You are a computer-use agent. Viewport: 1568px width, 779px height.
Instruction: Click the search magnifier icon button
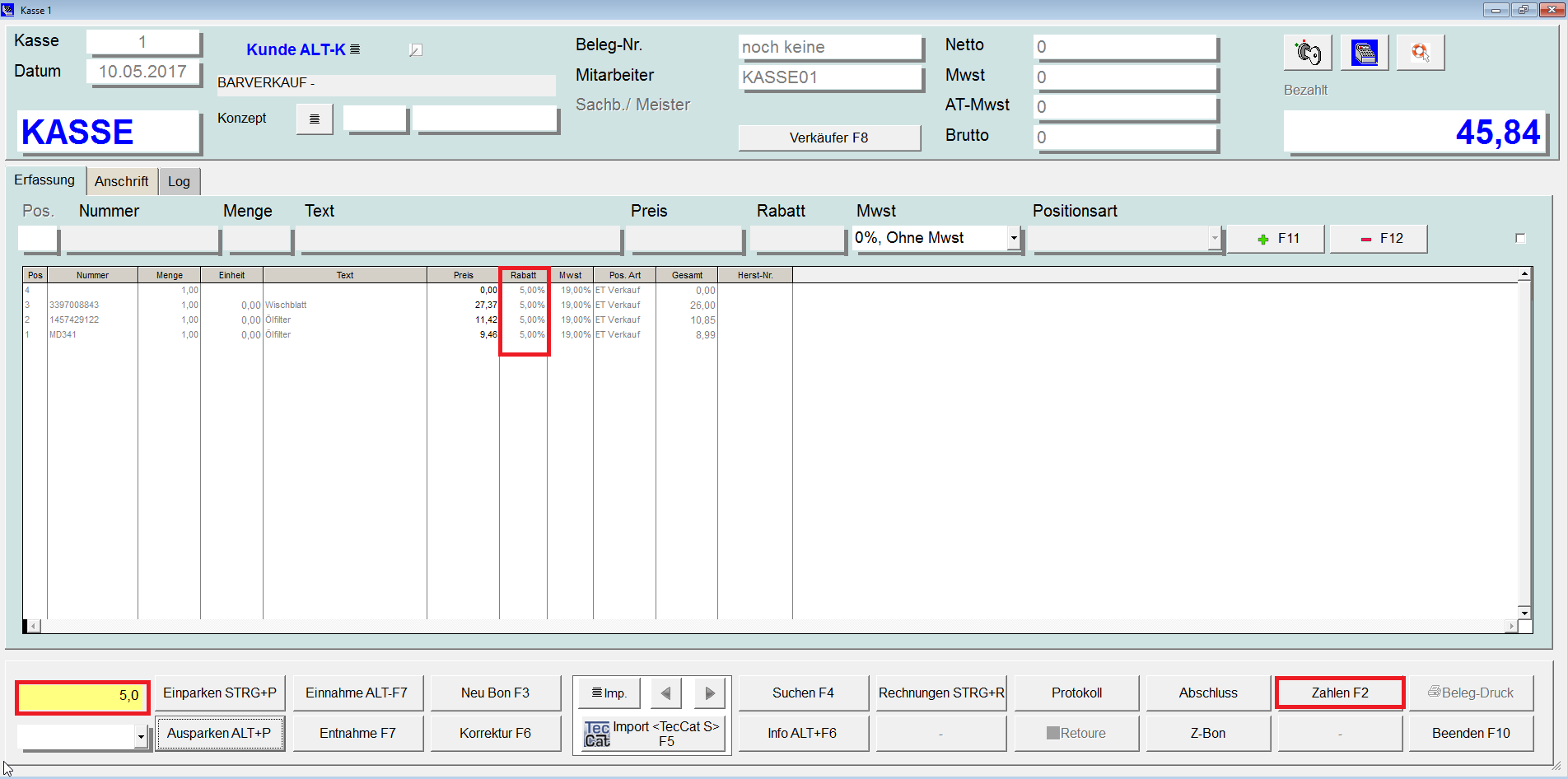tap(1421, 53)
